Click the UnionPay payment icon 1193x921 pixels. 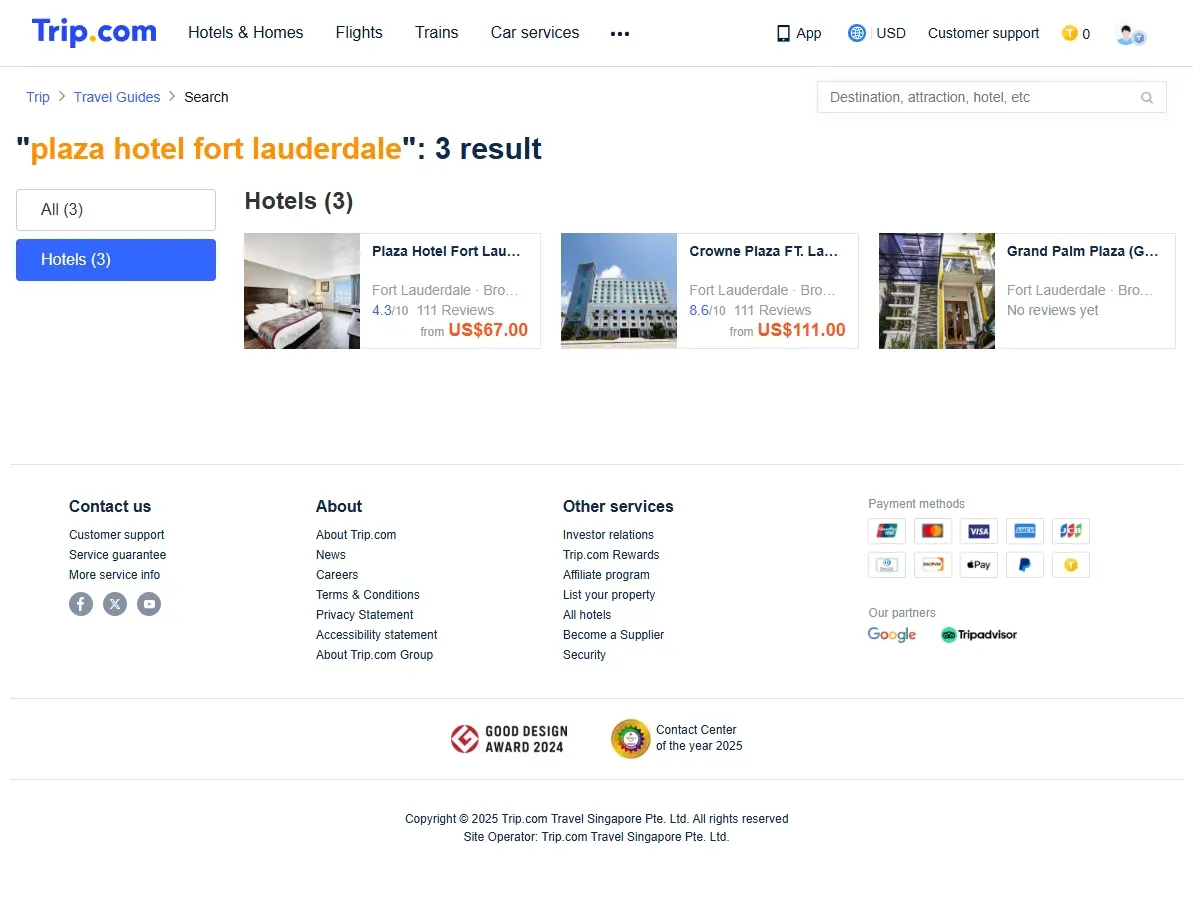point(887,531)
